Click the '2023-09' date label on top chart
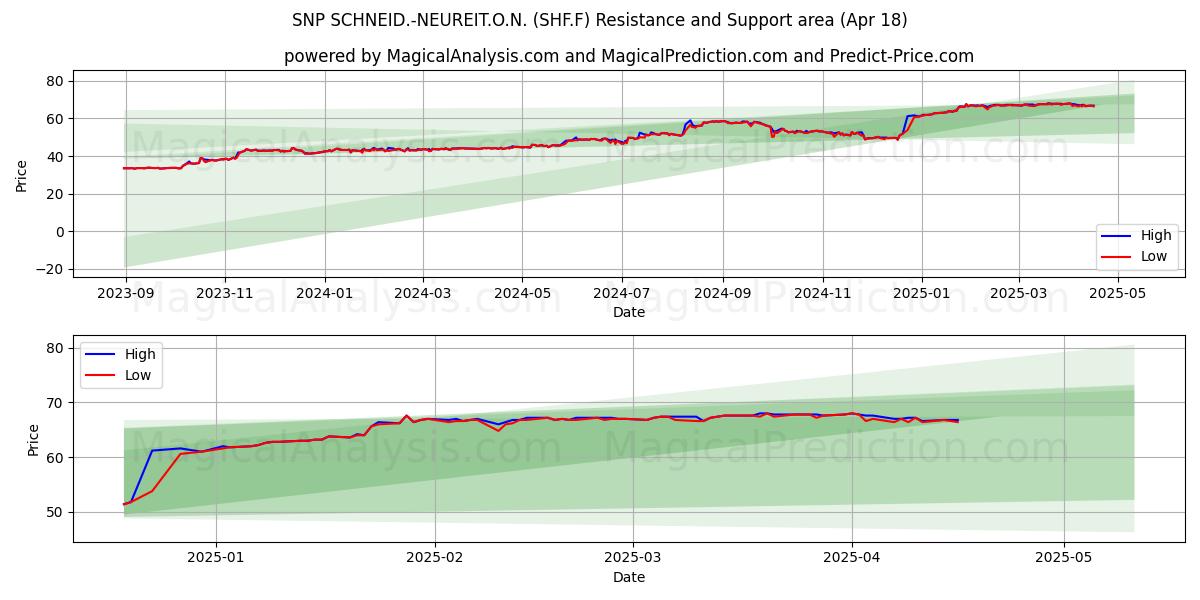1200x600 pixels. coord(126,294)
